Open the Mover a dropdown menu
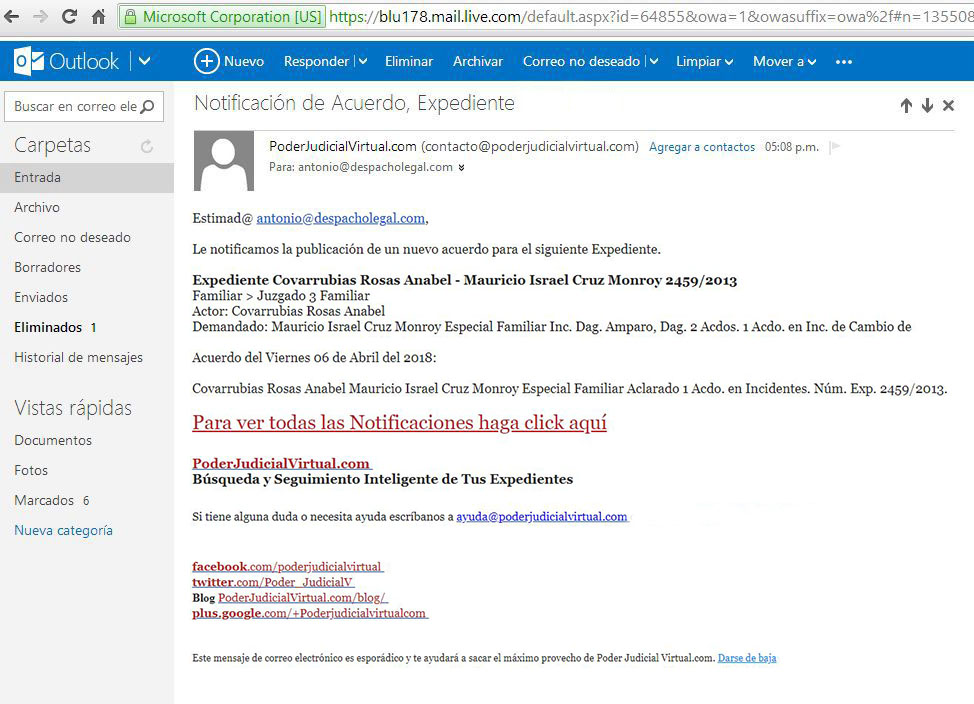This screenshot has width=974, height=704. (x=784, y=61)
